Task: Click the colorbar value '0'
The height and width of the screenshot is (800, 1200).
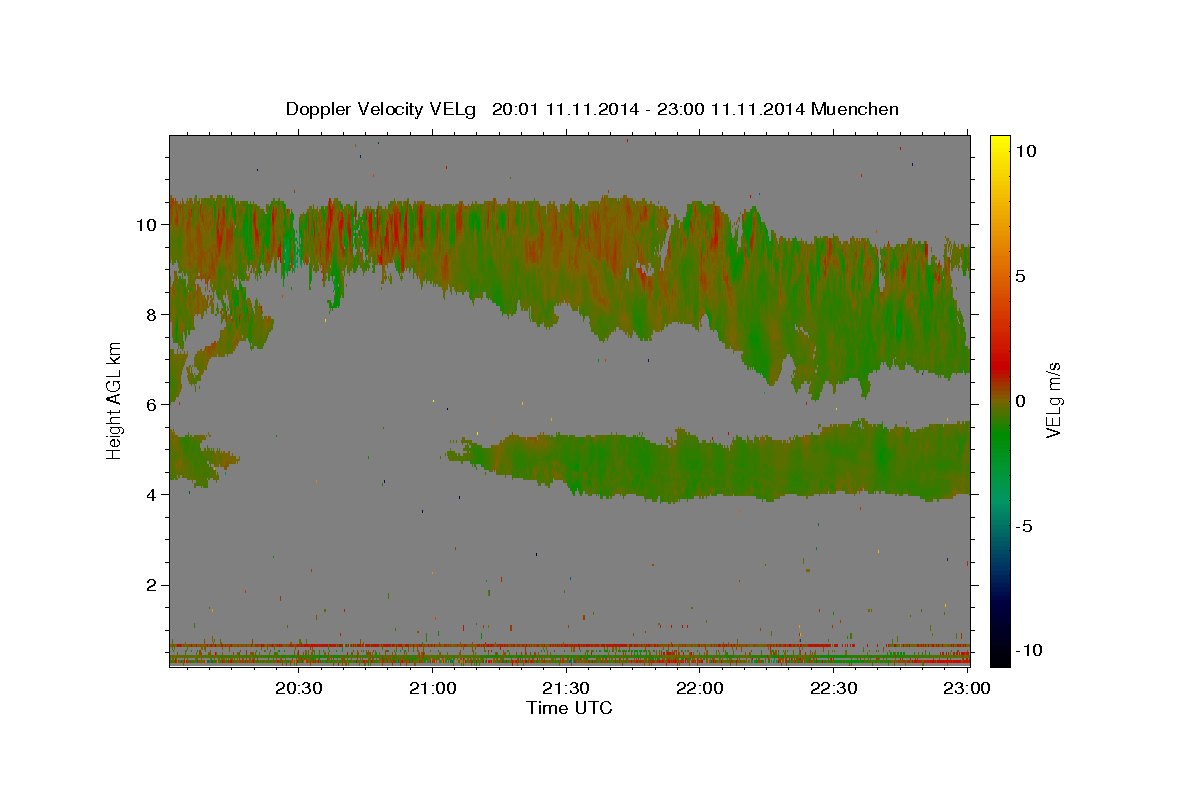Action: point(1020,401)
